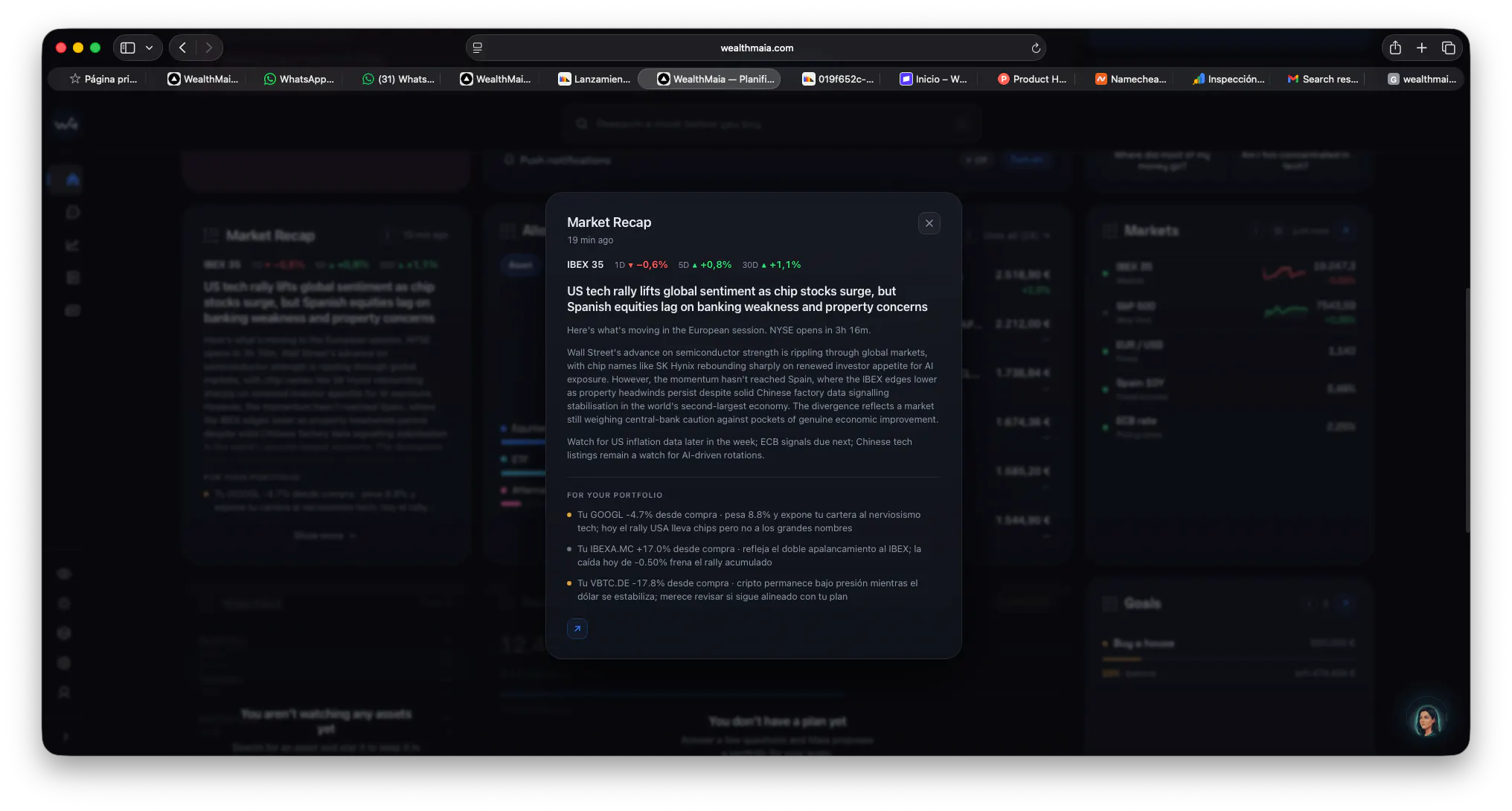The width and height of the screenshot is (1512, 811).
Task: Go forward with the Safari forward arrow
Action: tap(209, 48)
